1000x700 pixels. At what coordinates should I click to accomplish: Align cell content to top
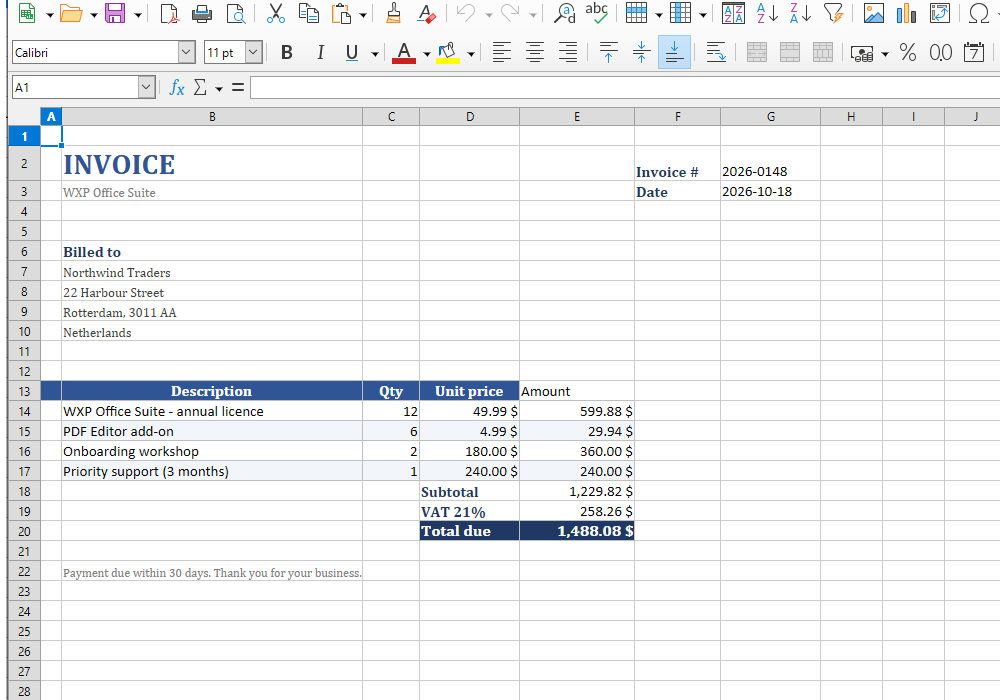coord(608,52)
